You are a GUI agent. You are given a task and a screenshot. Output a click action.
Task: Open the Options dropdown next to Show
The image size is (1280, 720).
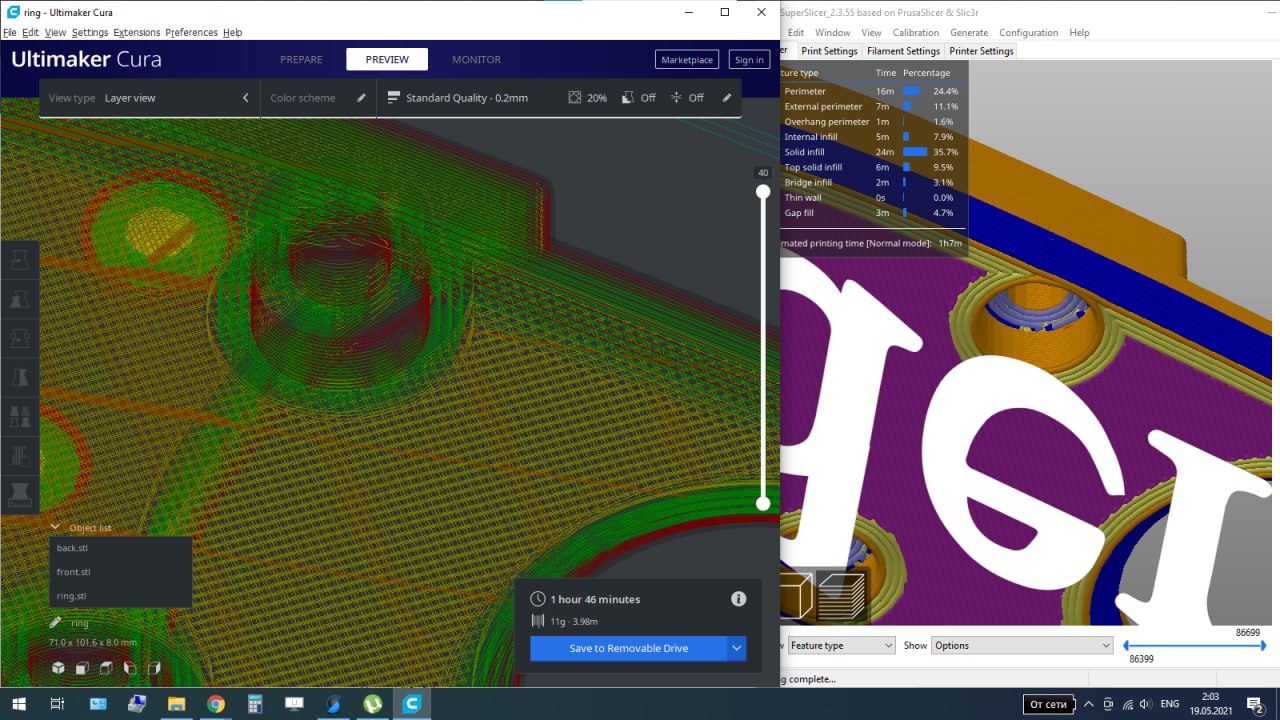pyautogui.click(x=1021, y=645)
